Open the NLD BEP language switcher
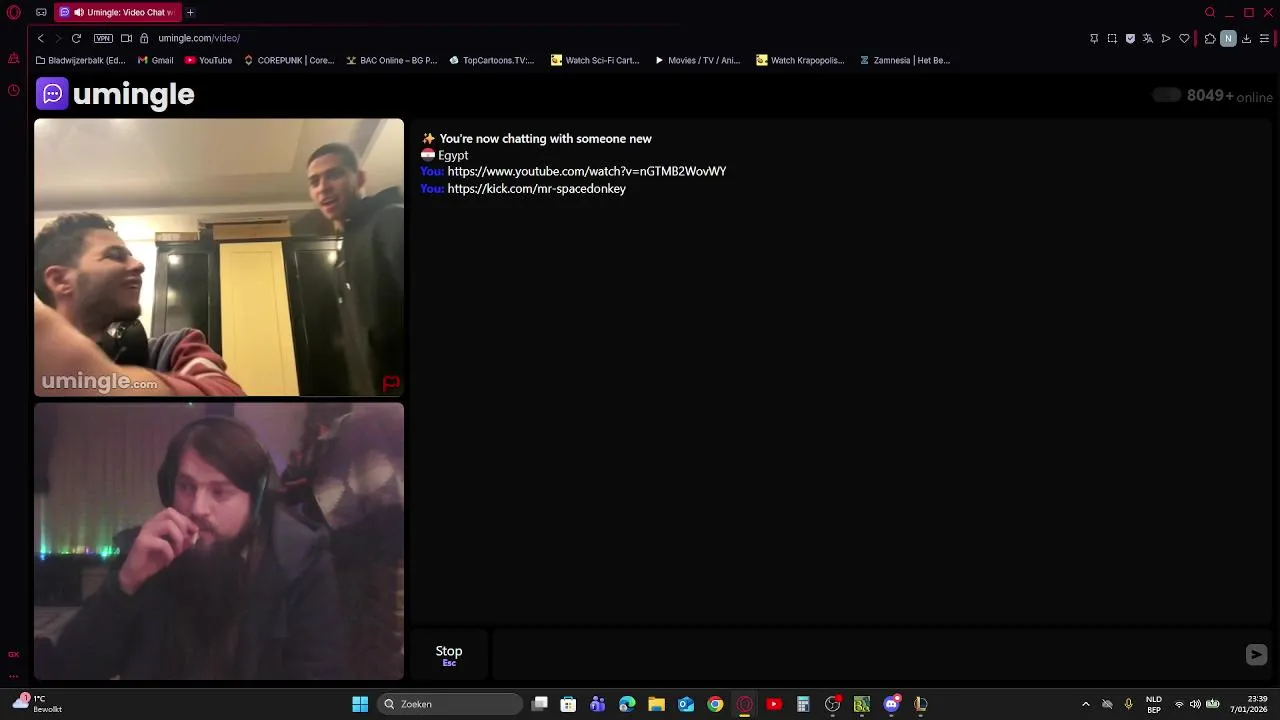 [x=1154, y=704]
